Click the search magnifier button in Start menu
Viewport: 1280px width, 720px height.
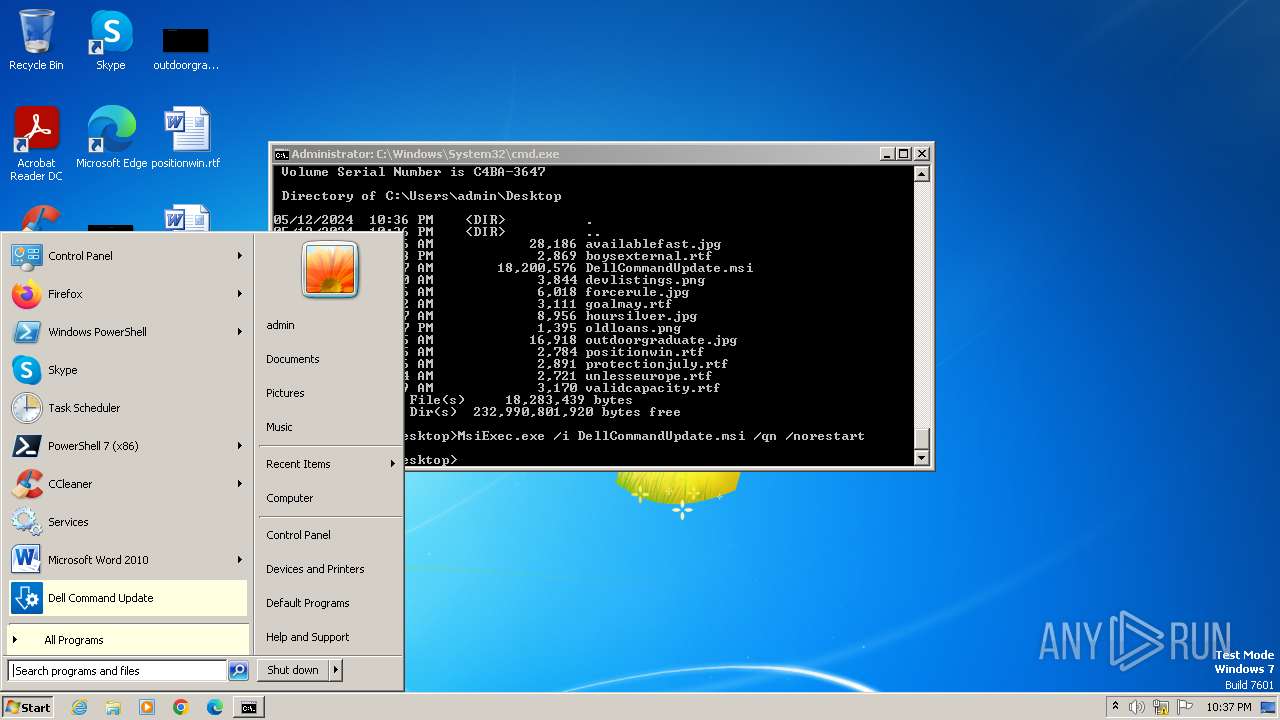coord(238,671)
